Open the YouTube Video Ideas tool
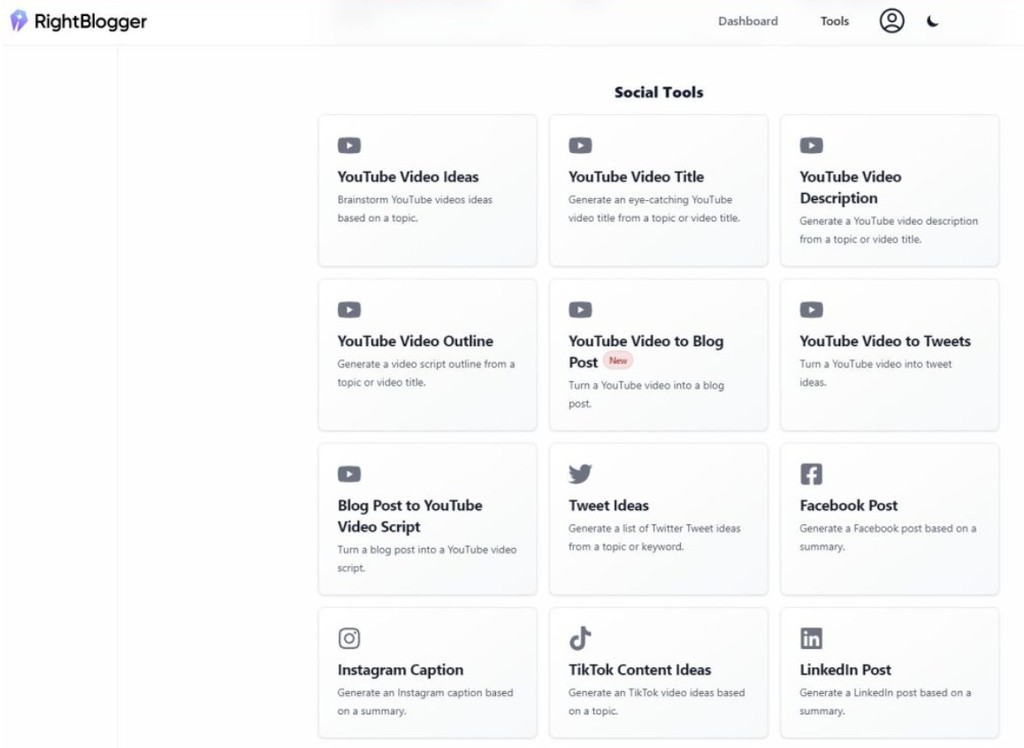This screenshot has height=748, width=1024. (x=408, y=177)
